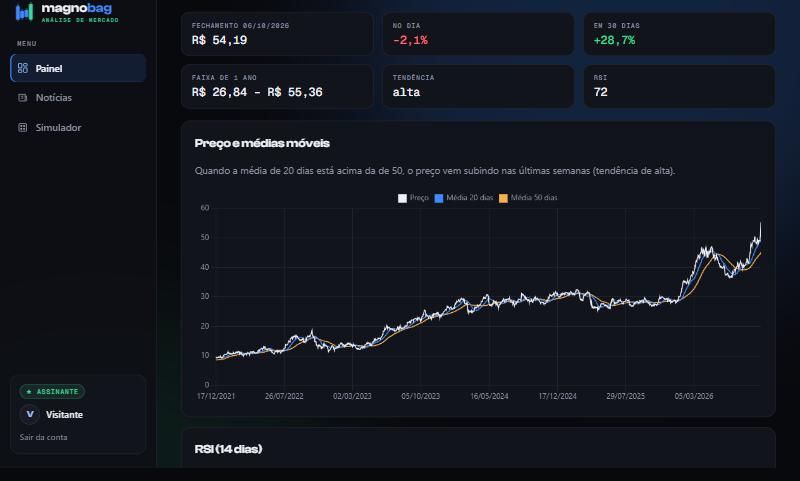Click the price peak at chart's right end
Viewport: 800px width, 481px height.
click(x=760, y=224)
